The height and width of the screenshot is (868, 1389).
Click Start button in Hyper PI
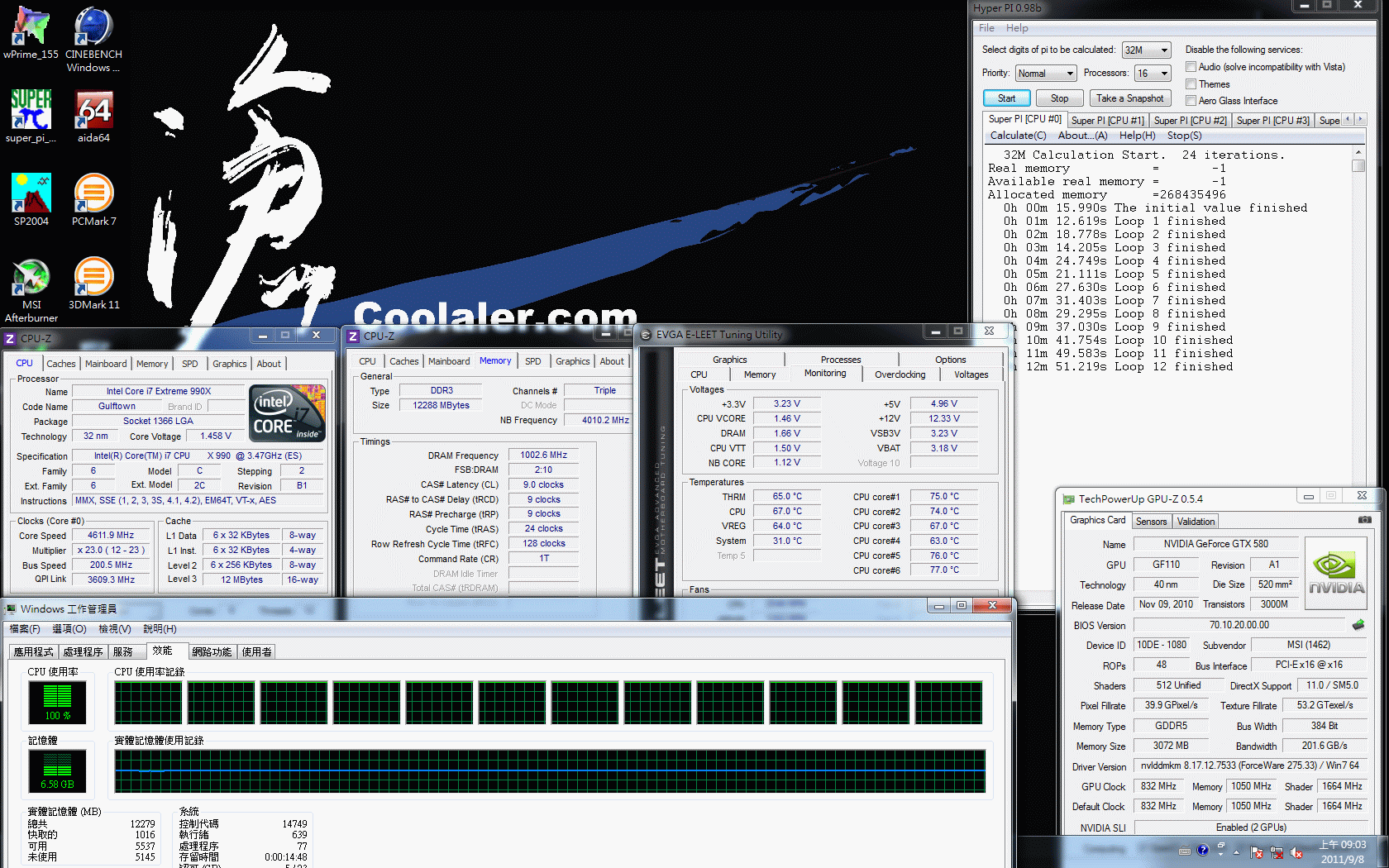(x=1006, y=98)
